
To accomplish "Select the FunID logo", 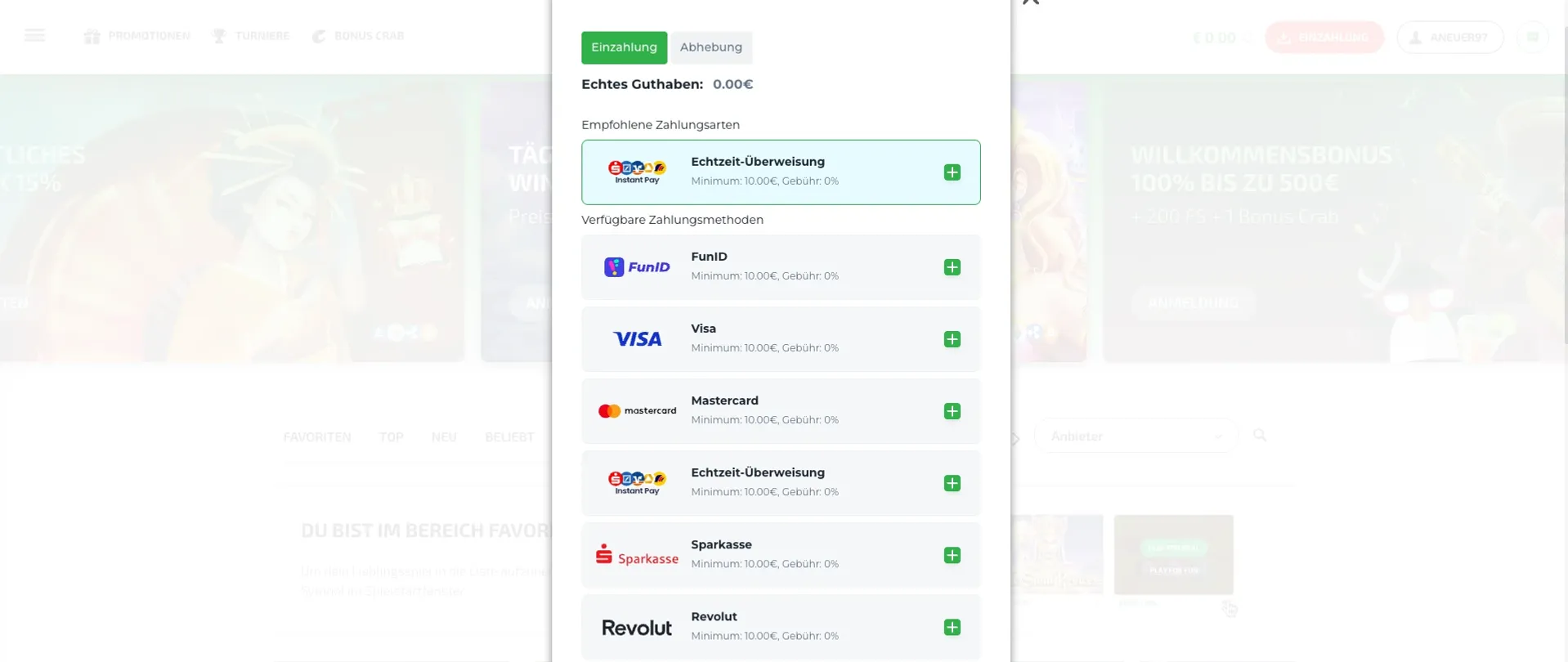I will 638,267.
